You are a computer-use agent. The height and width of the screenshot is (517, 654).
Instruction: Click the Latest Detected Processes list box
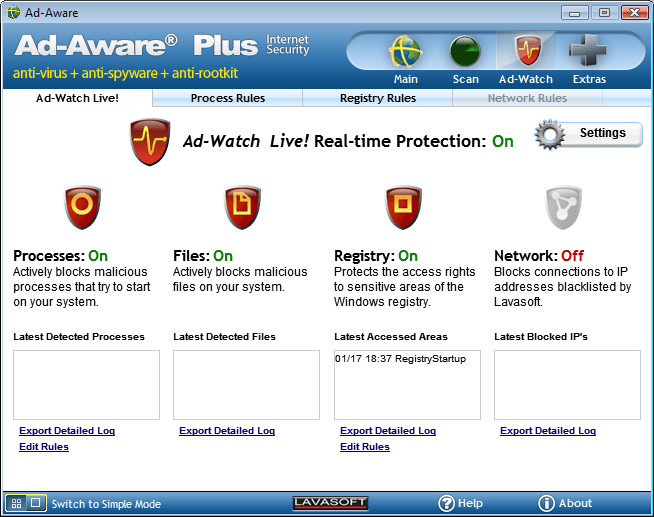coord(86,385)
